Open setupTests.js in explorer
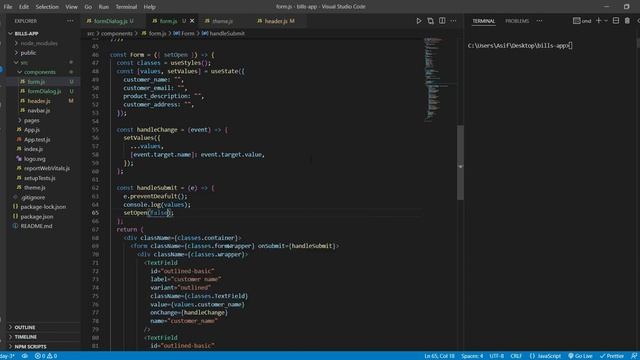640x360 pixels. (40, 178)
